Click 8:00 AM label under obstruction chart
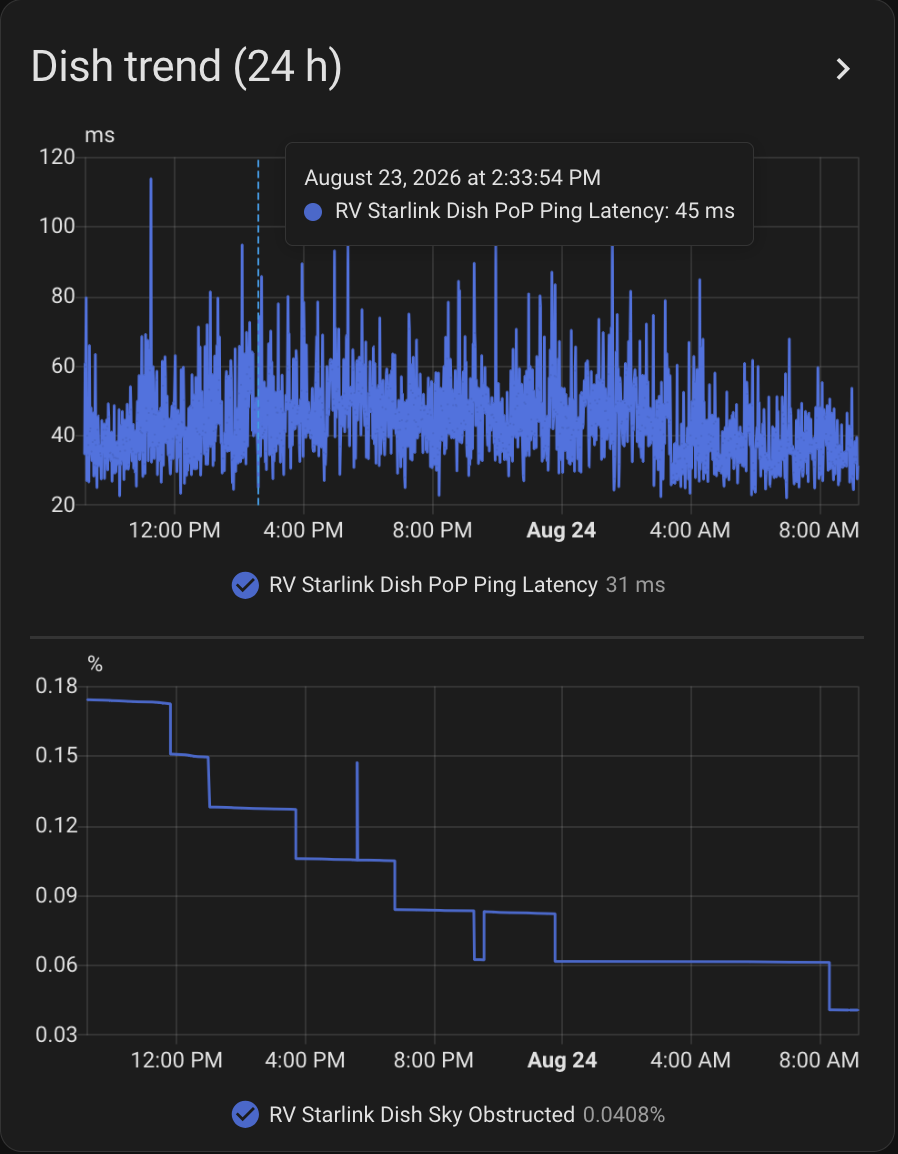This screenshot has width=898, height=1154. [x=819, y=1060]
